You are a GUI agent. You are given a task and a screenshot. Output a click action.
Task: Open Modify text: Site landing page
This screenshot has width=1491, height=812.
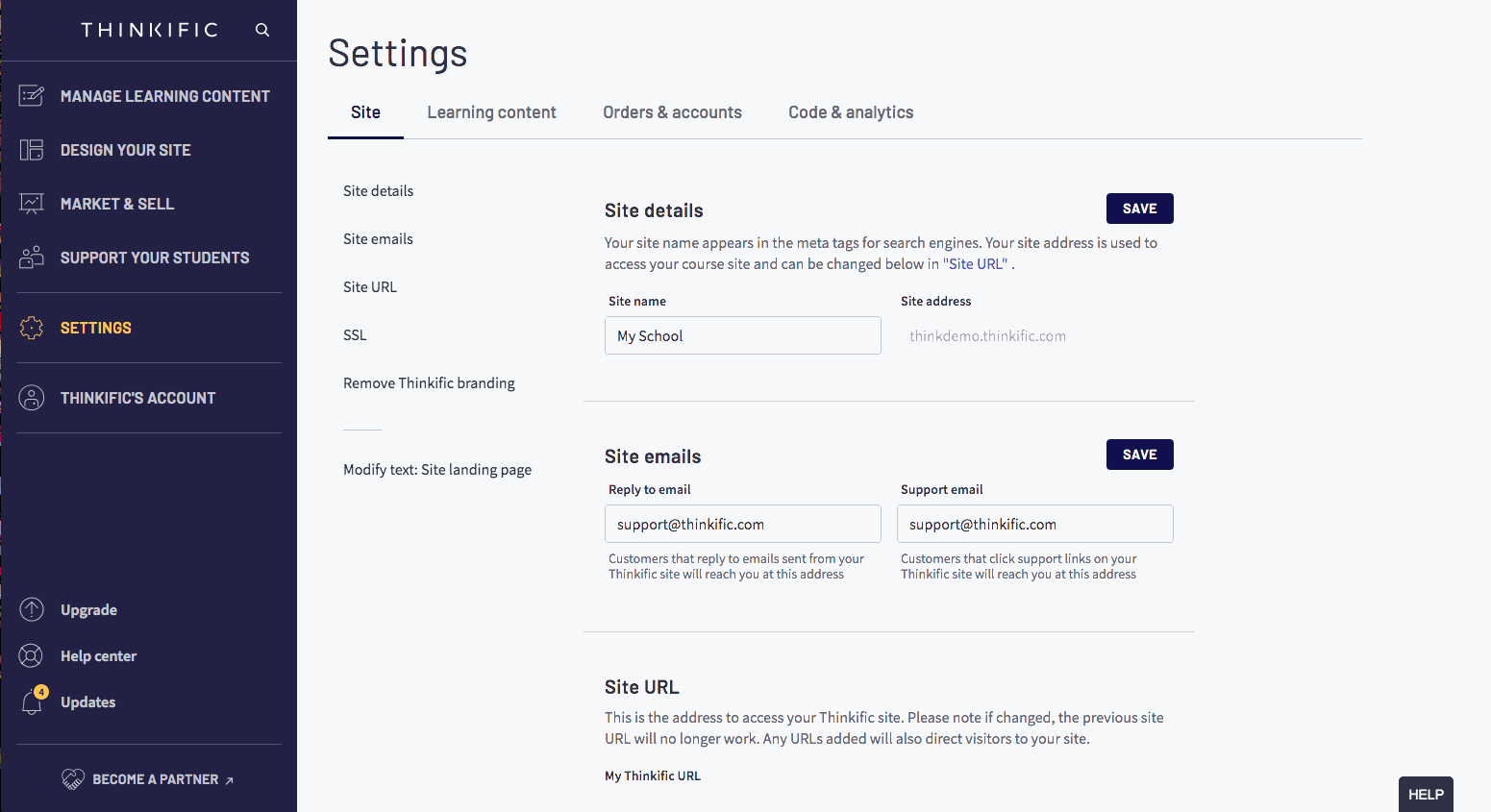437,469
